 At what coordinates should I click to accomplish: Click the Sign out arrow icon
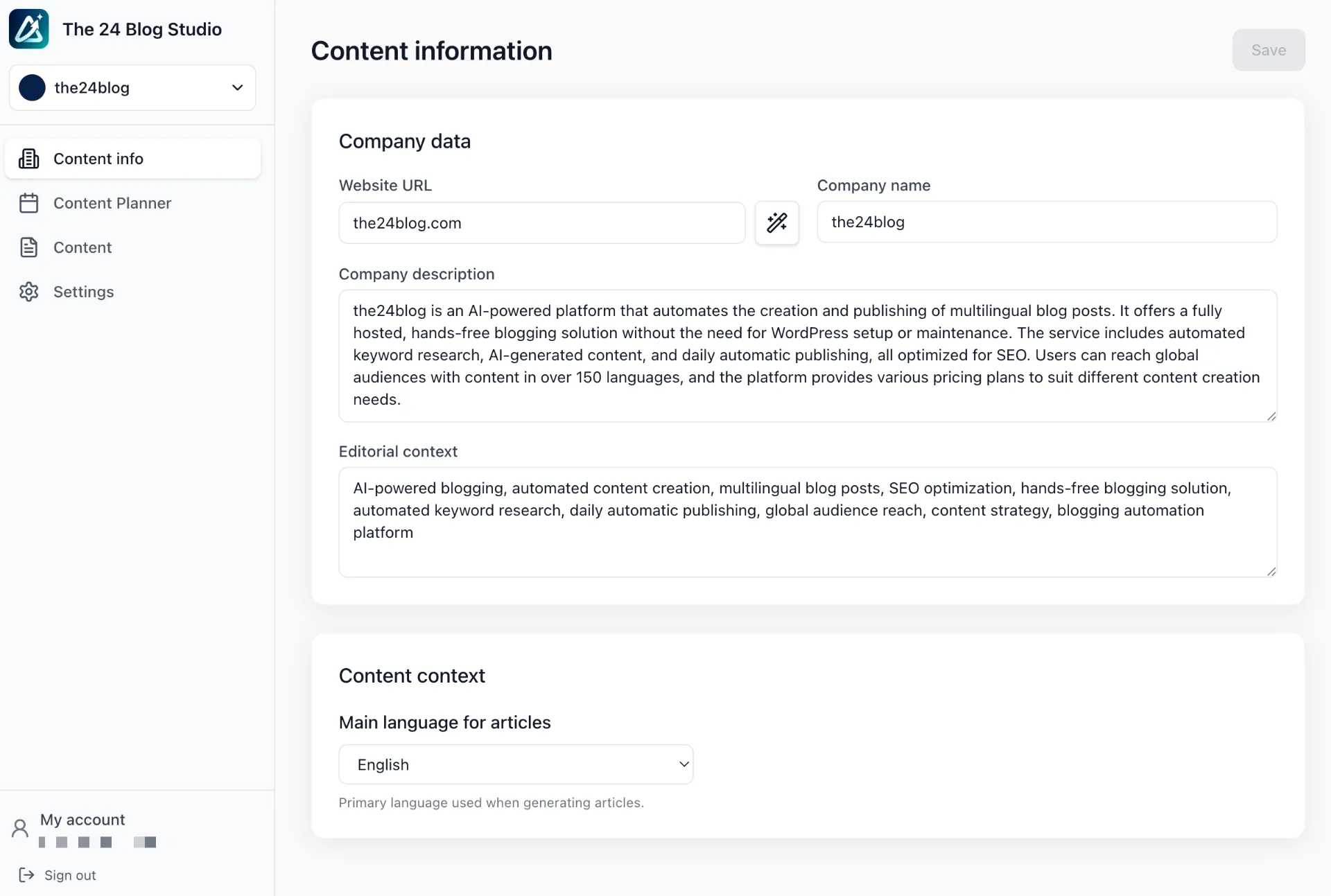pos(26,875)
